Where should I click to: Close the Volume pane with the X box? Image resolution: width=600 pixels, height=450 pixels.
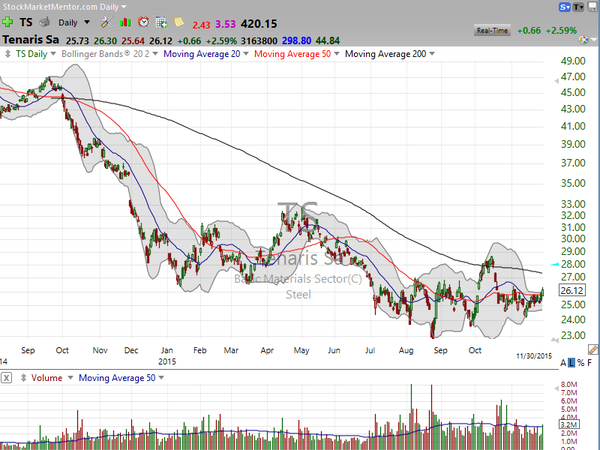coord(7,378)
